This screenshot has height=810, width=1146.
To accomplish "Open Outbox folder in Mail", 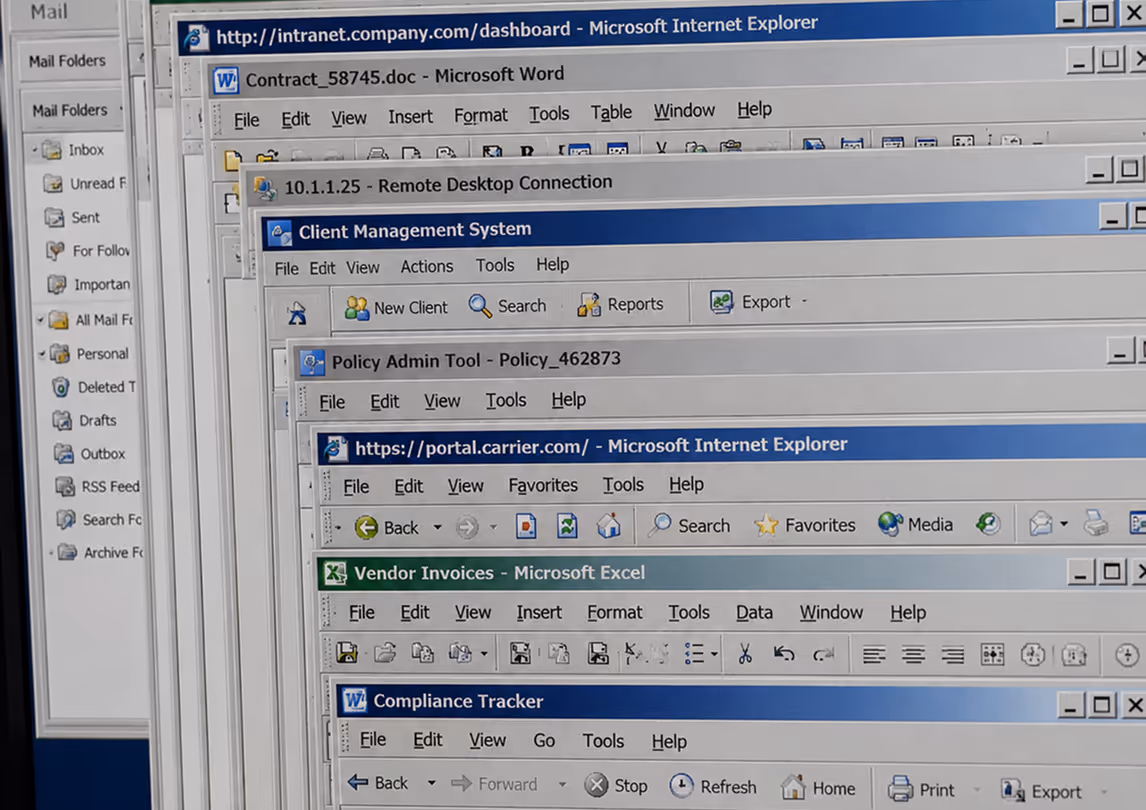I will (x=90, y=454).
